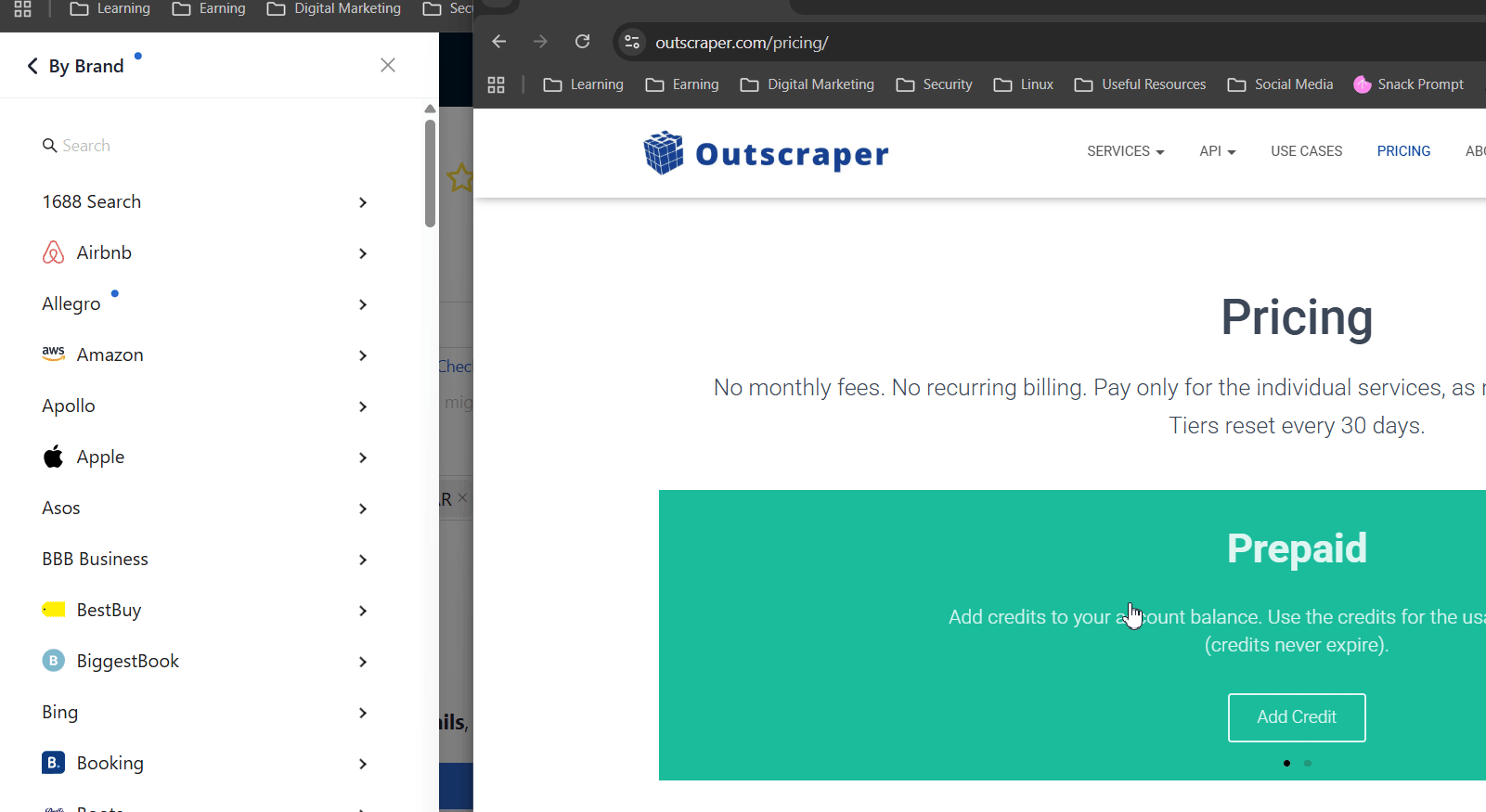Click the Amazon aws logo
Screen dimensions: 1486x812
tap(54, 354)
